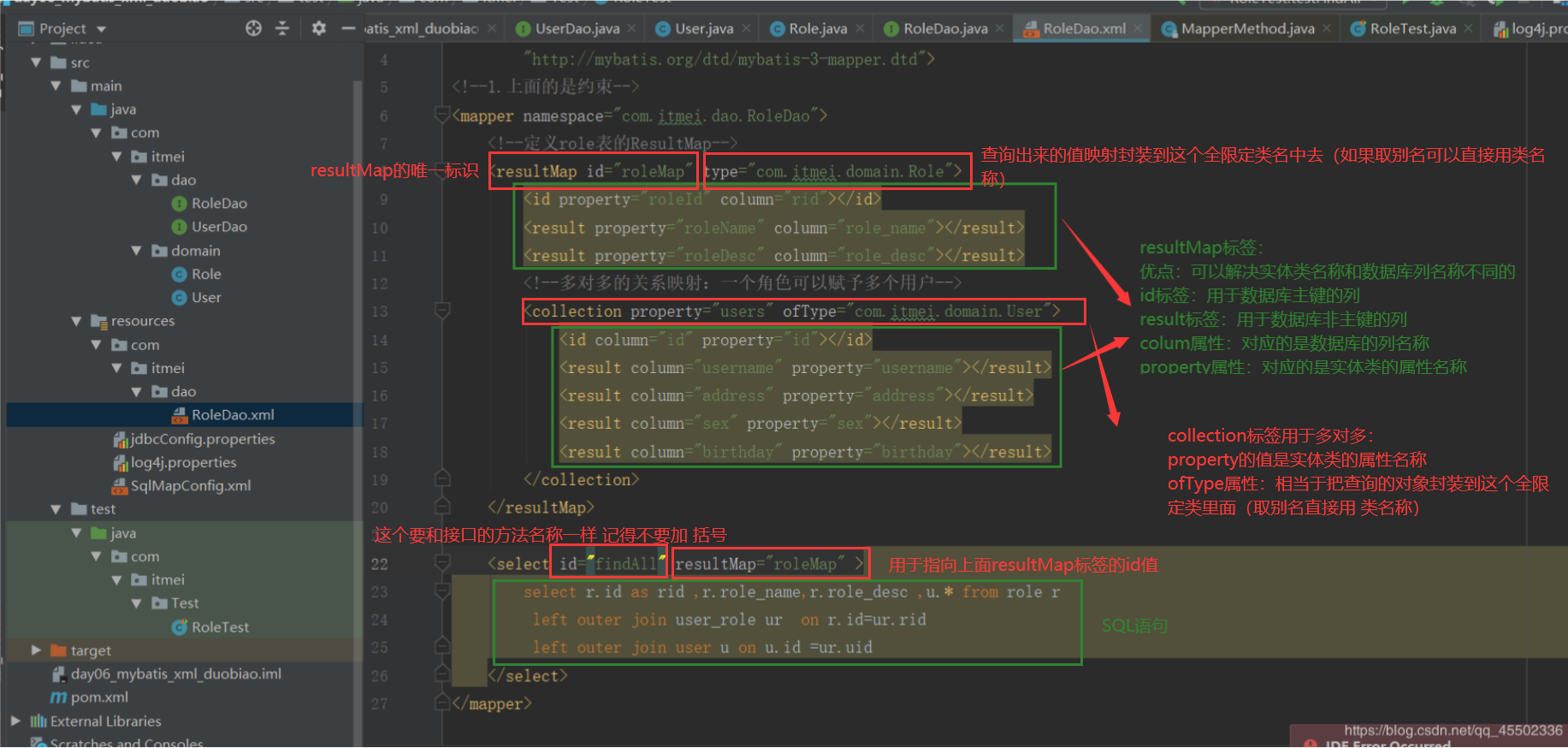Open jdbcConfig.properties file
Image resolution: width=1568 pixels, height=748 pixels.
[202, 439]
